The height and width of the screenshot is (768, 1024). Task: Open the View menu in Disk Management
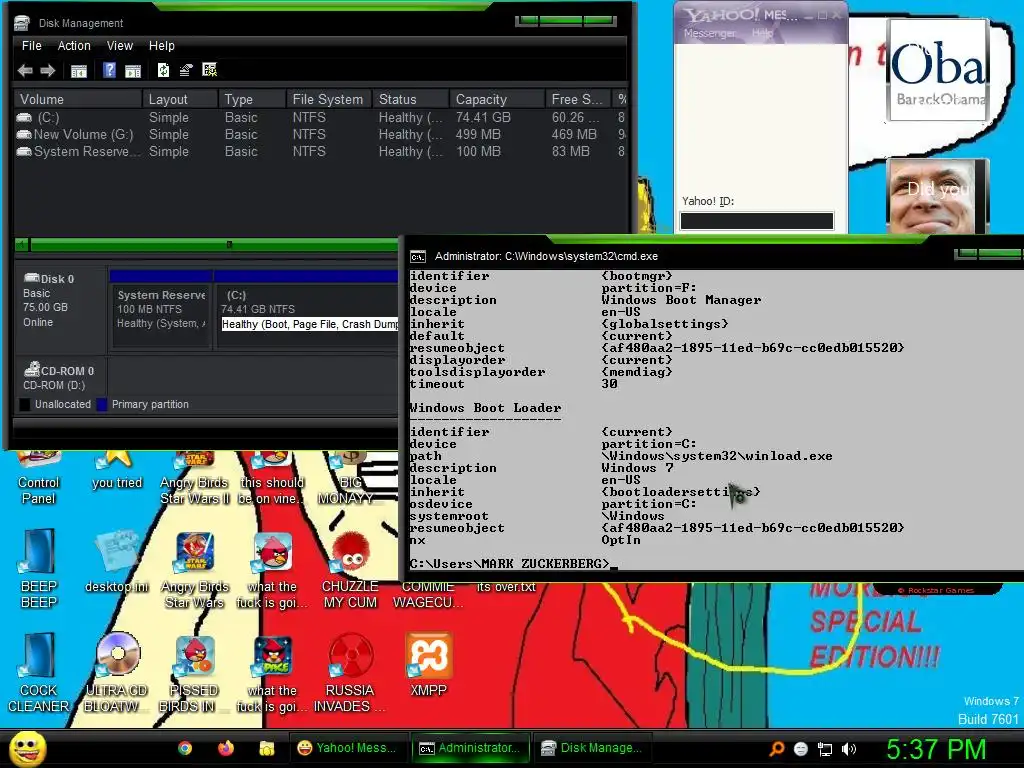pos(120,46)
